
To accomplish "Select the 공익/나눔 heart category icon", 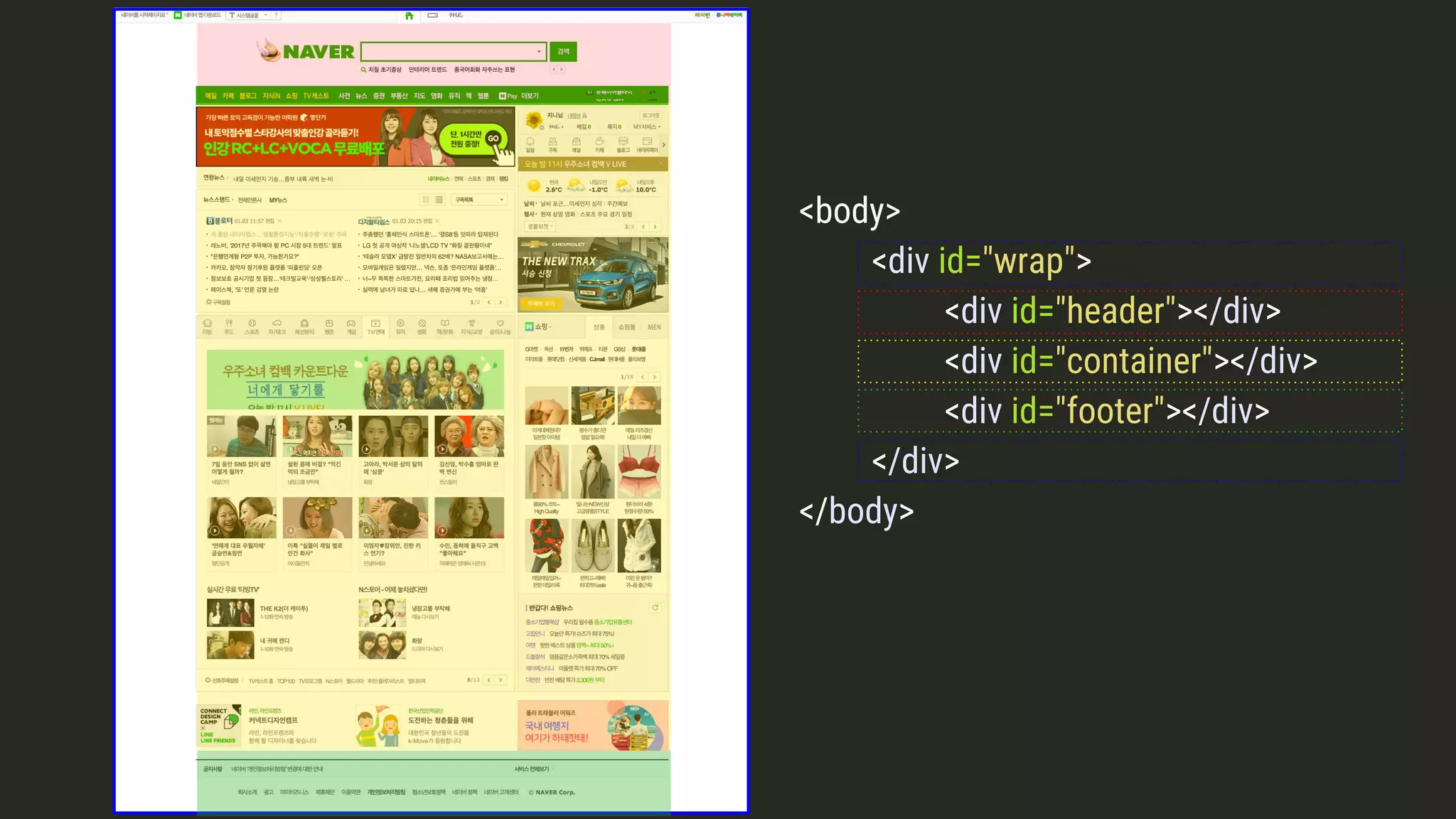I will coord(500,323).
